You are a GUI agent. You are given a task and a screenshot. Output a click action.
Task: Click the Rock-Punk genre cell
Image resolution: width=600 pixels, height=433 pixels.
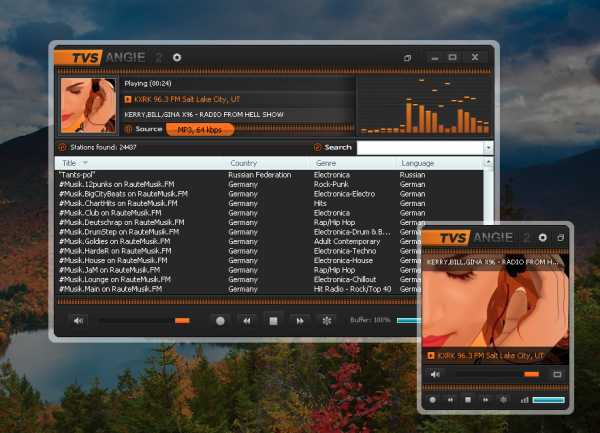331,184
